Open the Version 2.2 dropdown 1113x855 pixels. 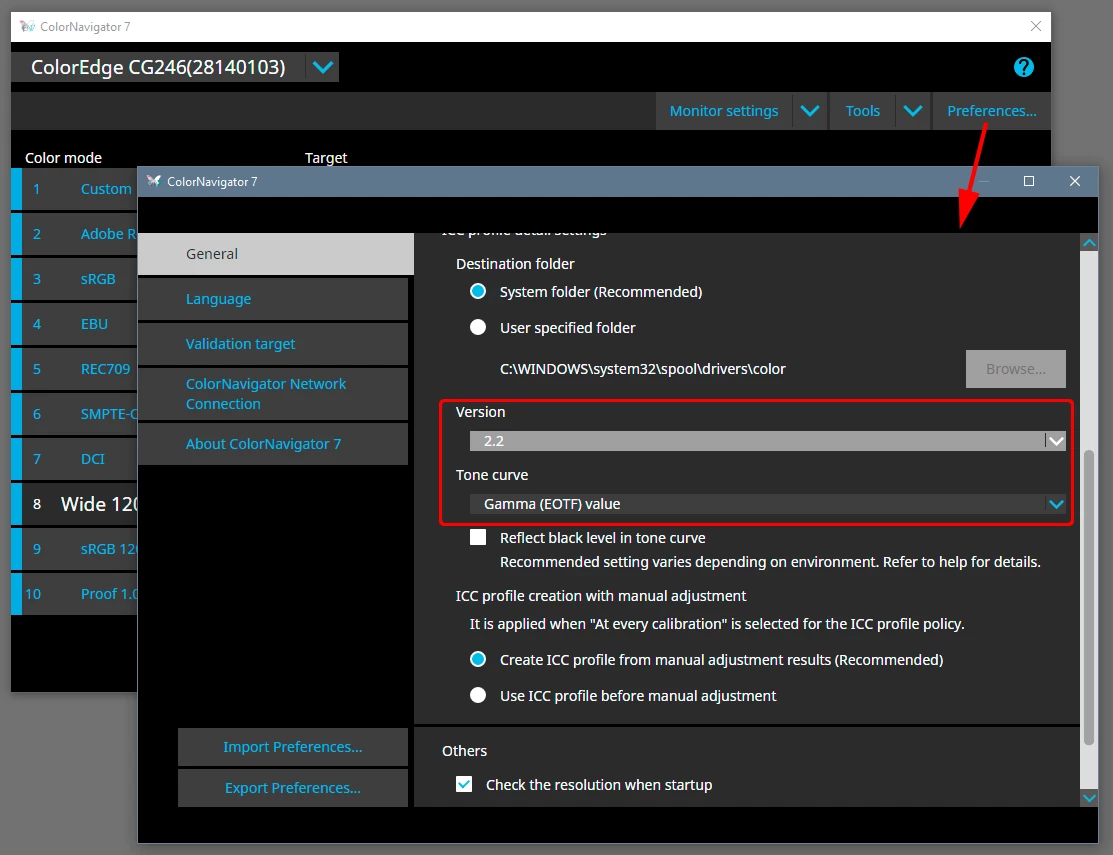point(767,441)
